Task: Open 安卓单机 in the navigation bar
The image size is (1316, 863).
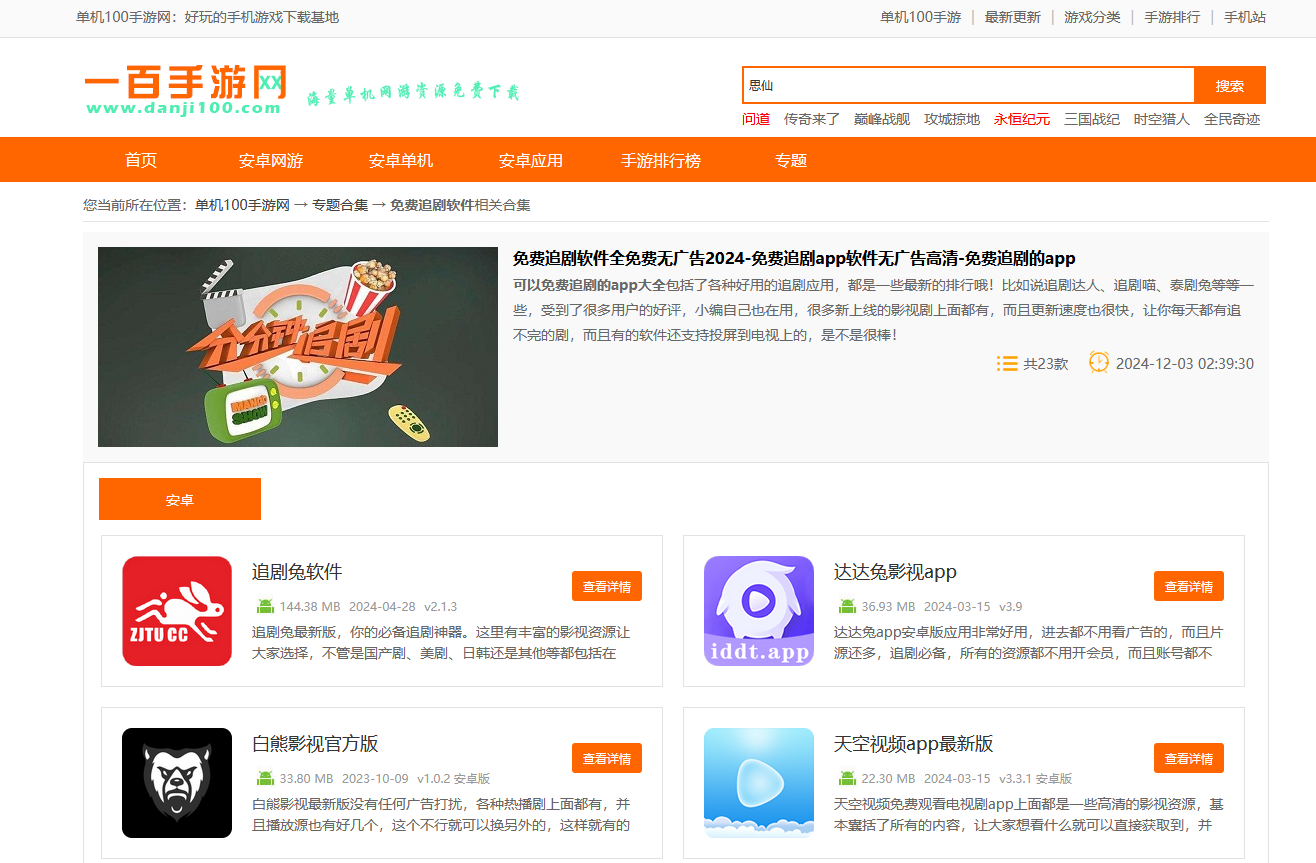Action: pos(401,160)
